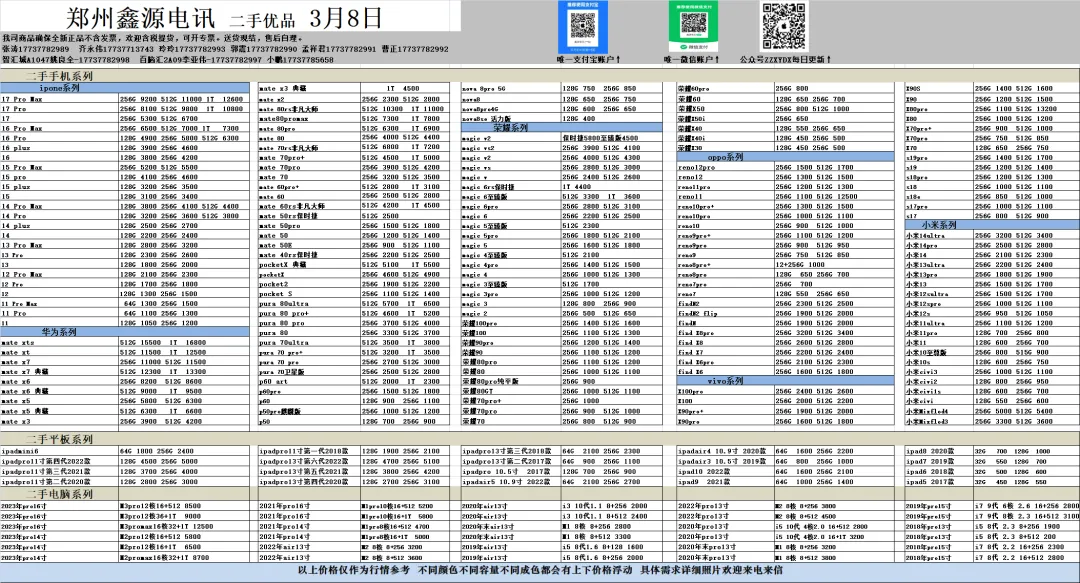
Task: Select the reno11 price cell 256G 1100 512G 12500
Action: point(816,196)
